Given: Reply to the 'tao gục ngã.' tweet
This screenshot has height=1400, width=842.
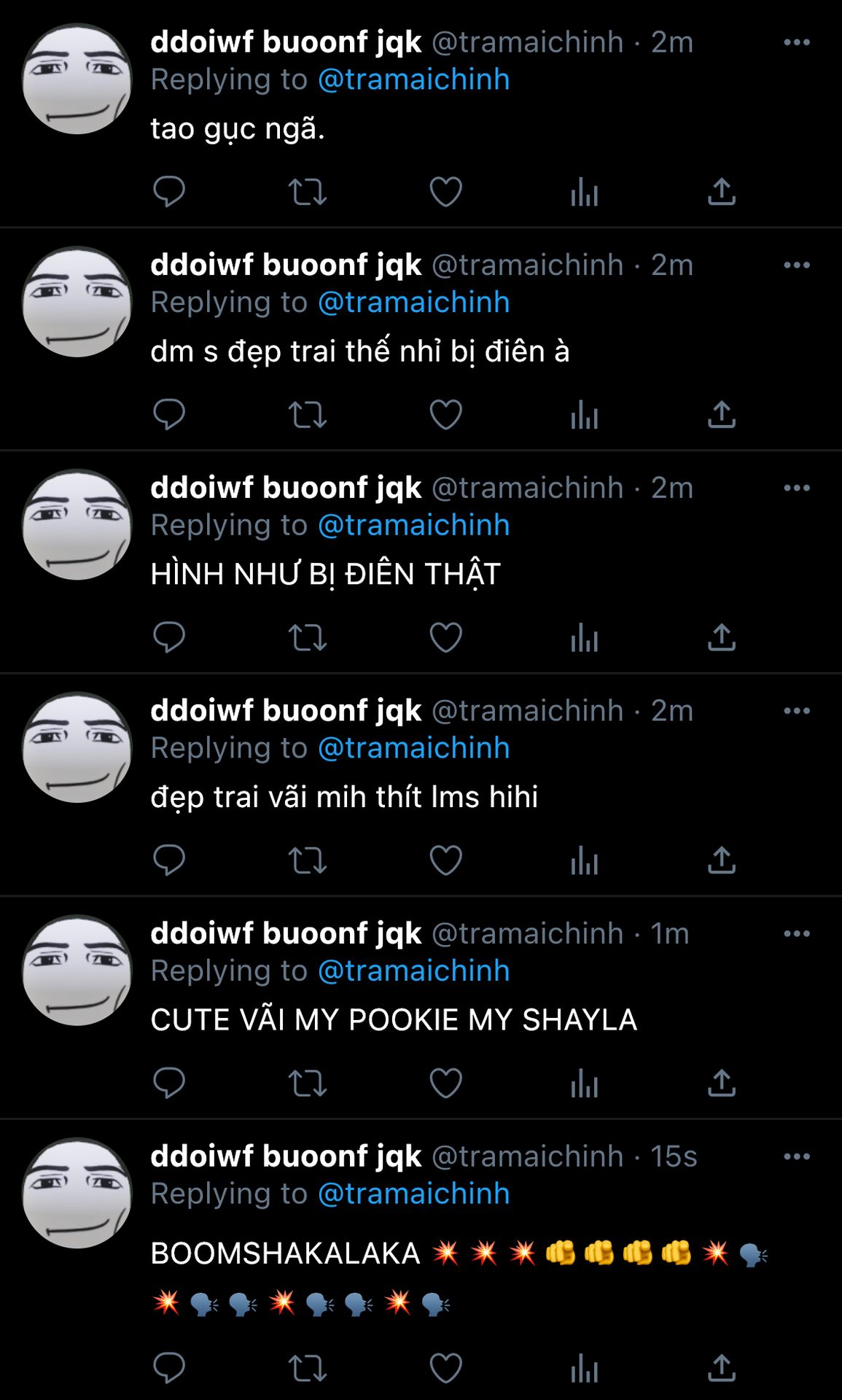Looking at the screenshot, I should point(169,192).
